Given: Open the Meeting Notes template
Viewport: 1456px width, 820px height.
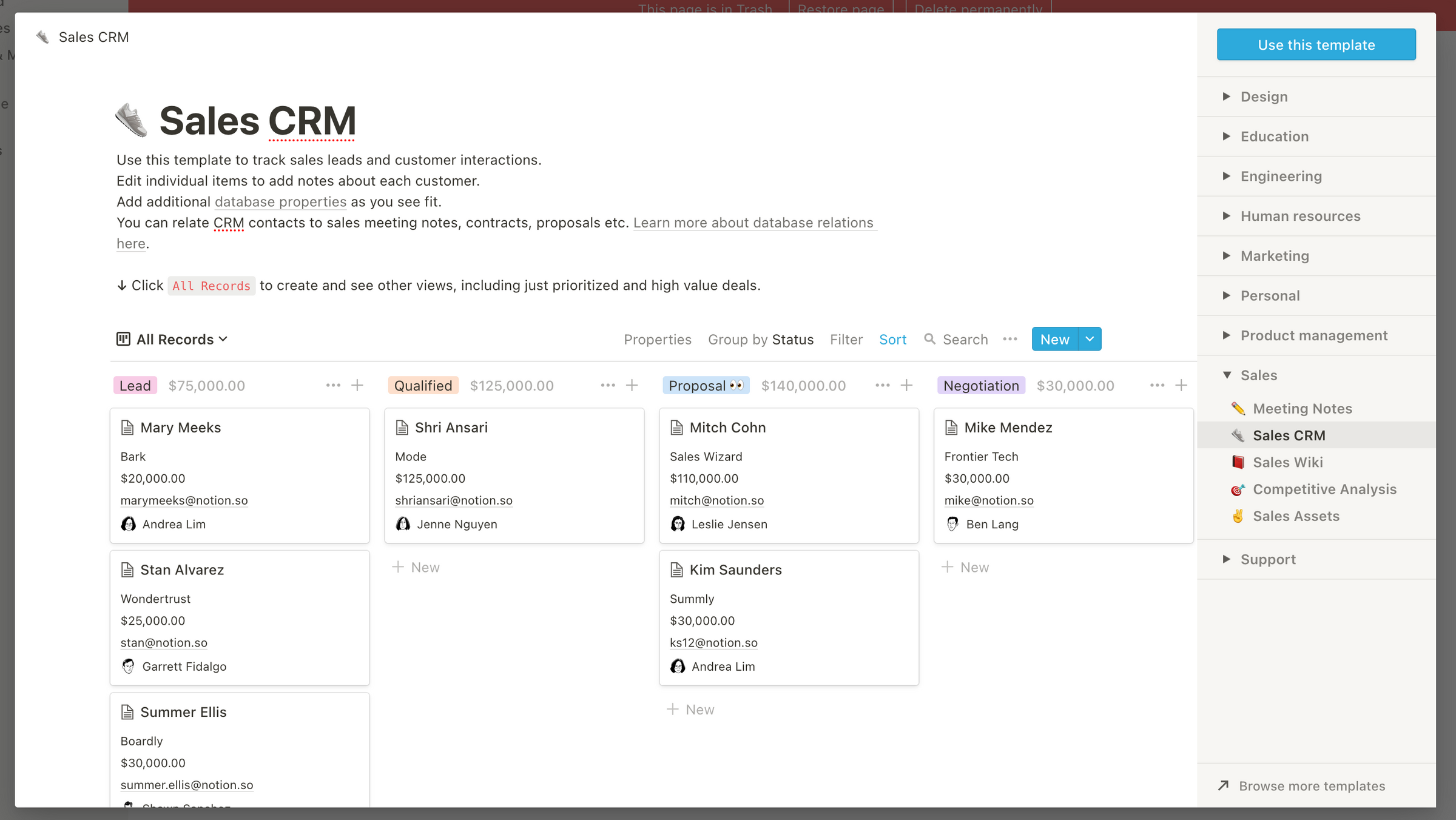Looking at the screenshot, I should [x=1302, y=409].
